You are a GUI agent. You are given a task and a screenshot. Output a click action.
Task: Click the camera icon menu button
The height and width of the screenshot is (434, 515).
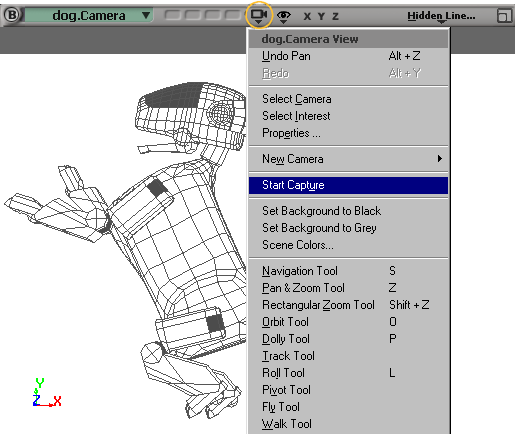[x=259, y=15]
